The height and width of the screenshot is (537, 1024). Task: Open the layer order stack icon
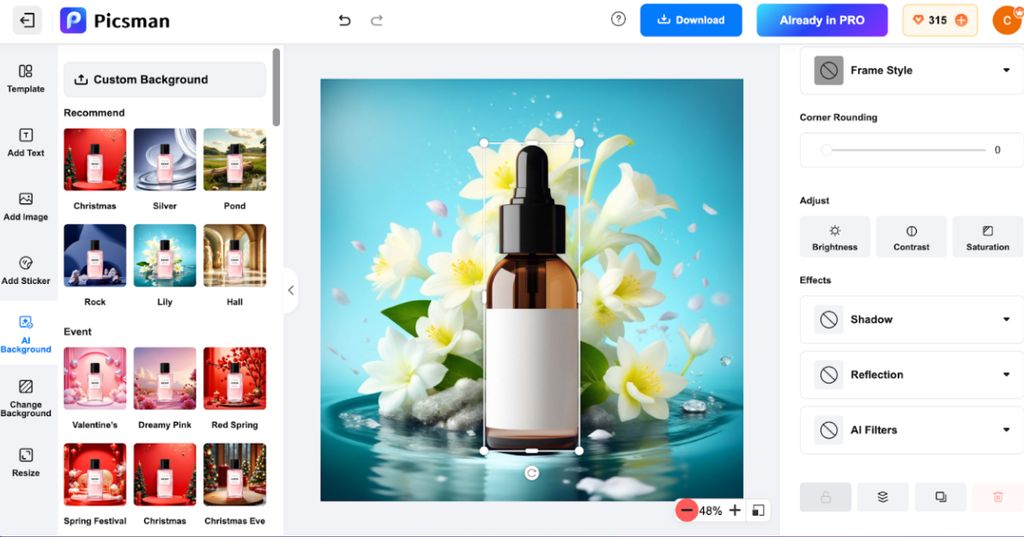pos(883,497)
